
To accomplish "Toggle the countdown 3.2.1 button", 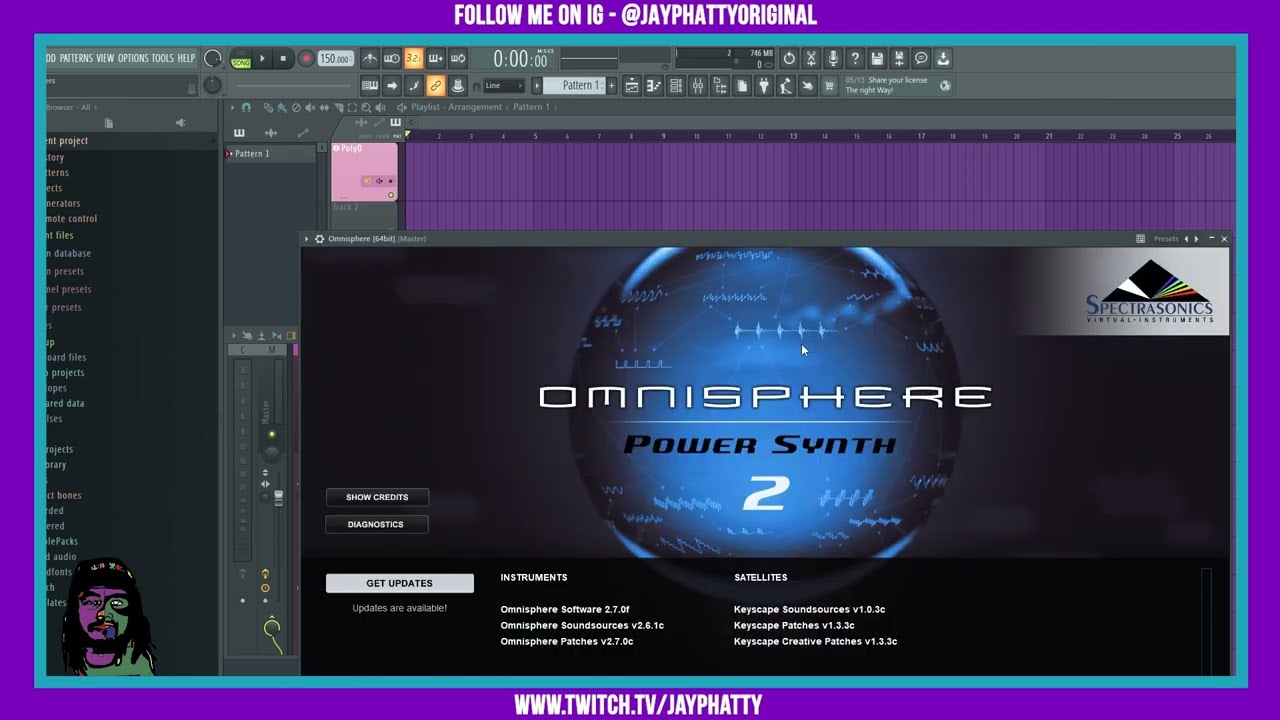I will (x=414, y=58).
